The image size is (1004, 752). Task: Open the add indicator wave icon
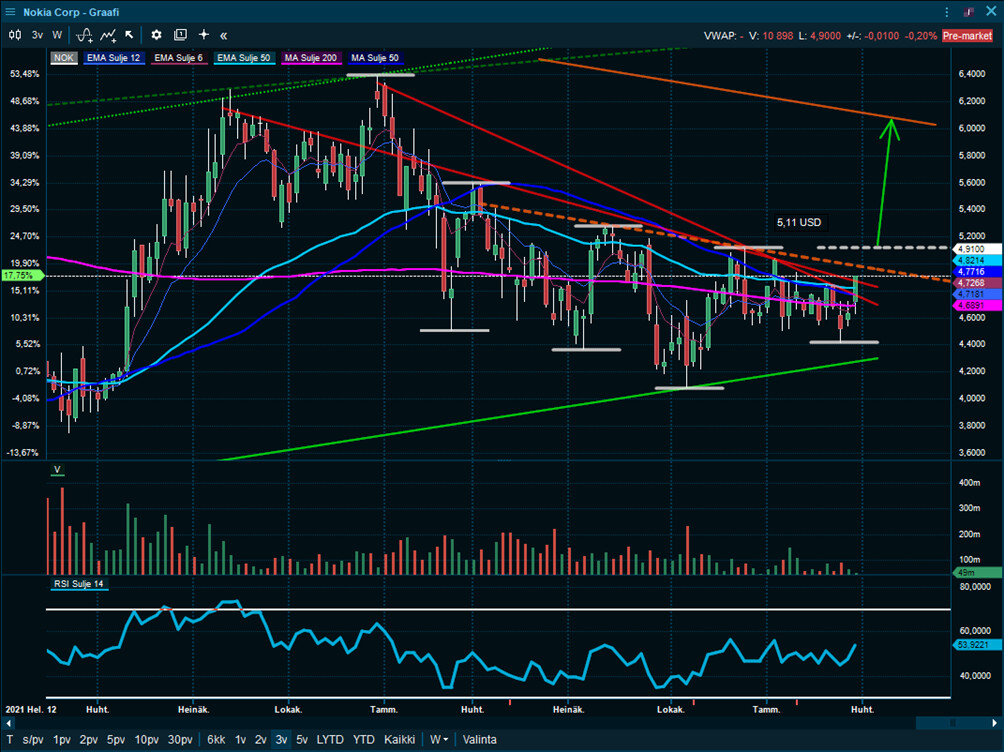tap(85, 34)
